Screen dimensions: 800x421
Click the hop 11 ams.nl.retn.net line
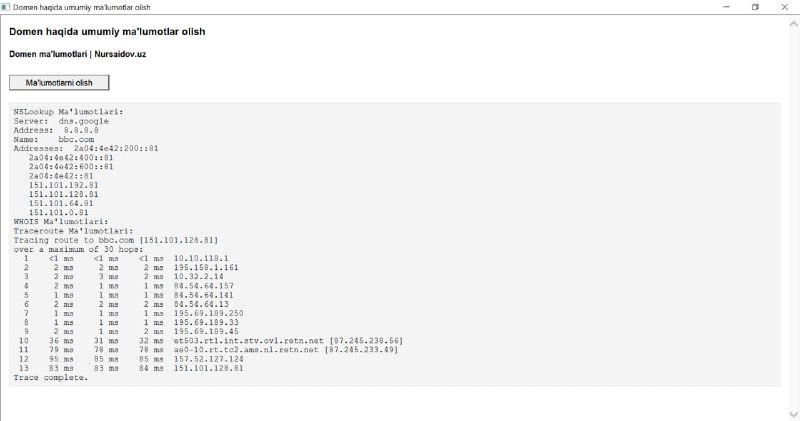208,350
